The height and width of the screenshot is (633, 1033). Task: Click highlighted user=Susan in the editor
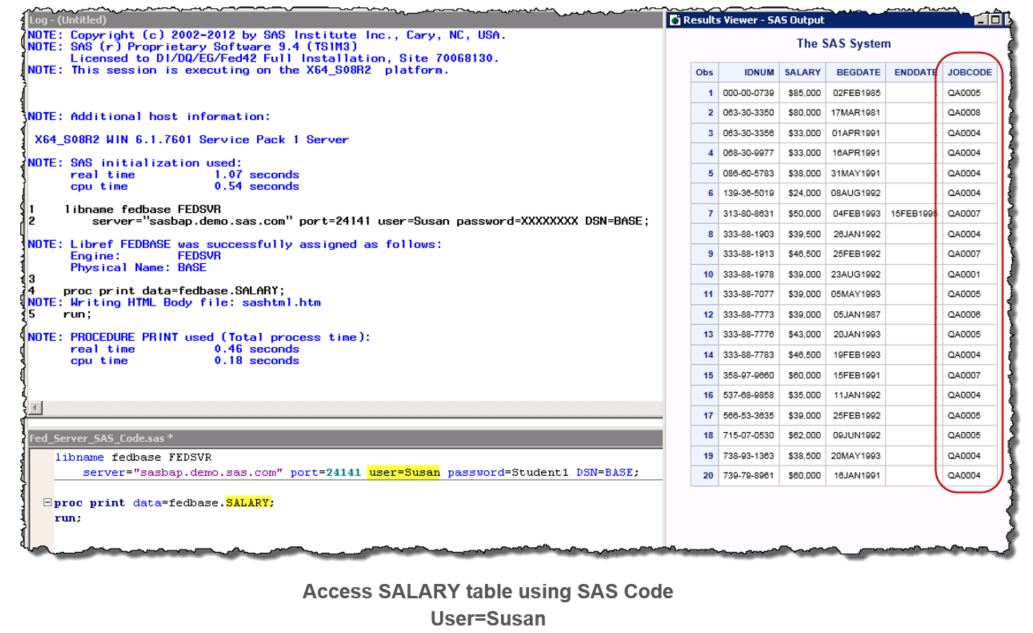[x=404, y=472]
